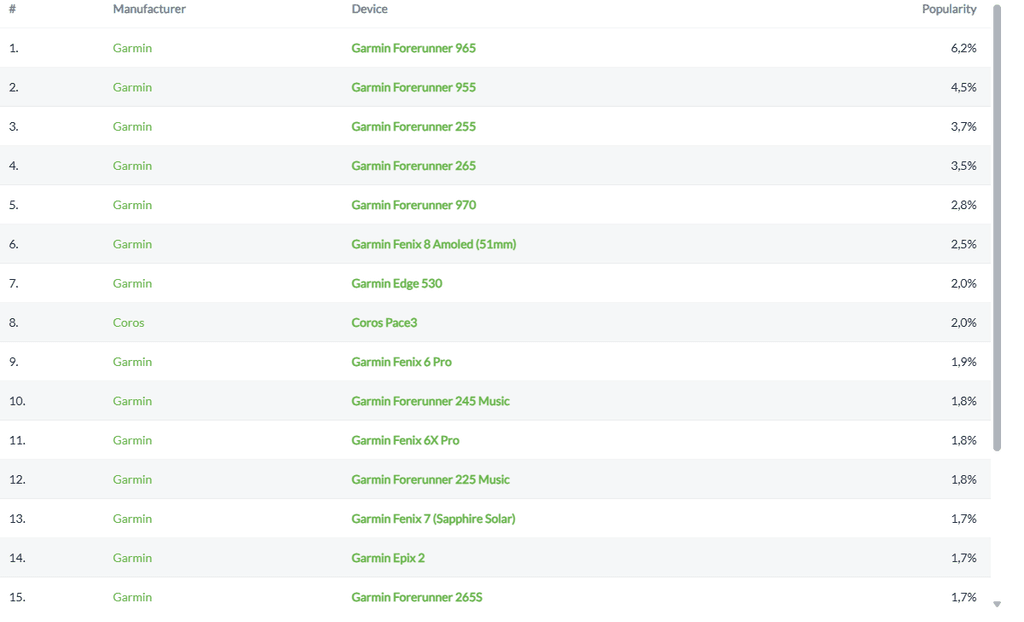
Task: Click the # column header
Action: 12,8
